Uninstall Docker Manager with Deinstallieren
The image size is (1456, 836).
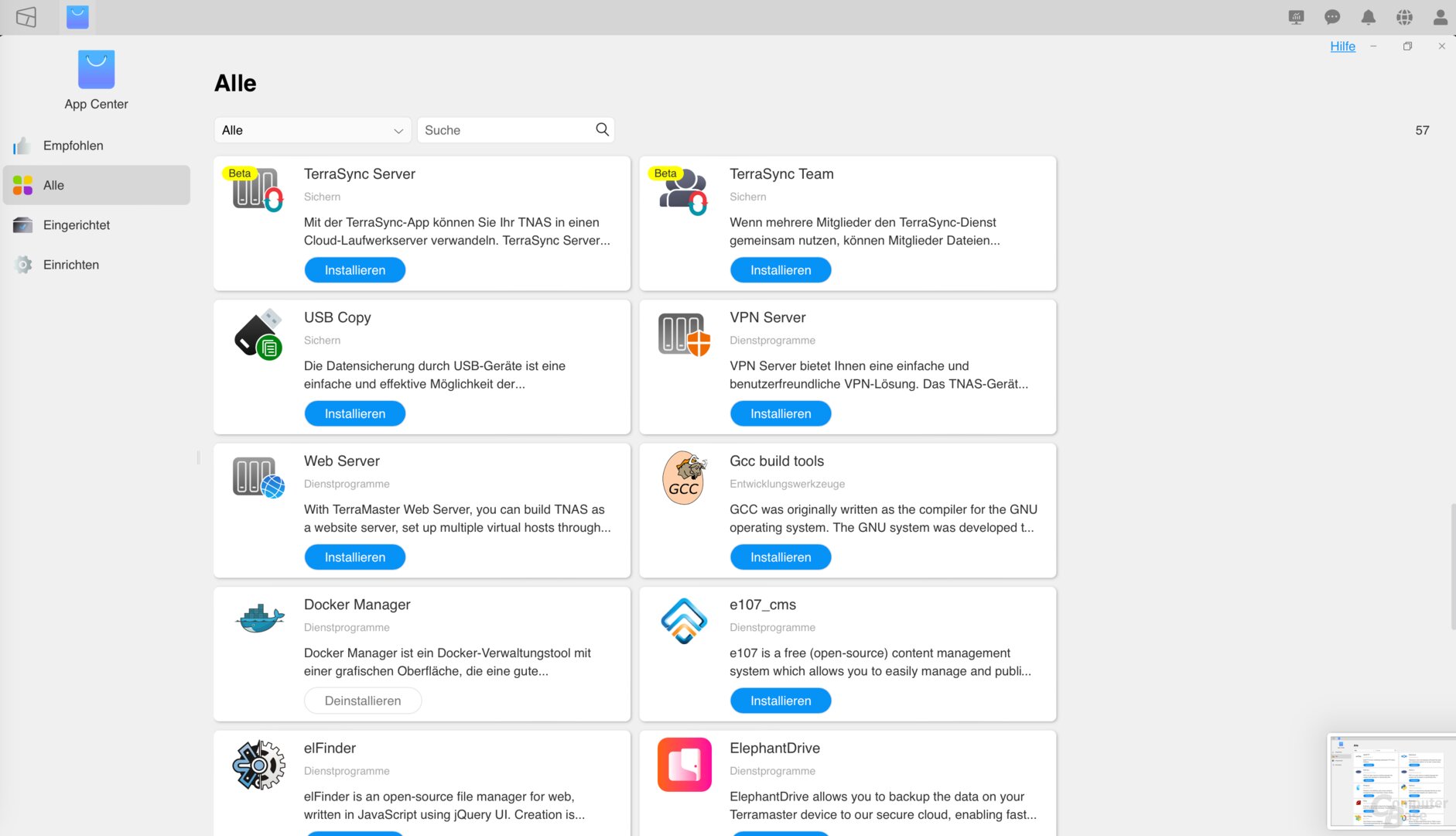pos(362,701)
